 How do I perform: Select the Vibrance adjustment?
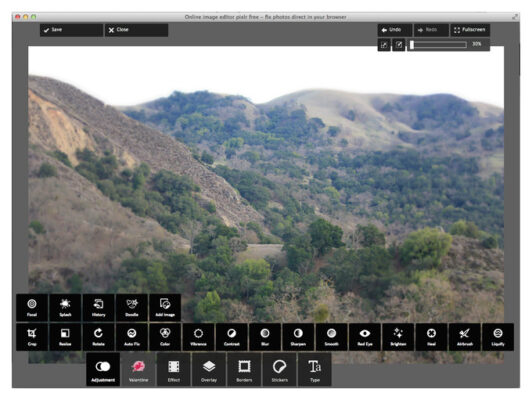click(198, 337)
